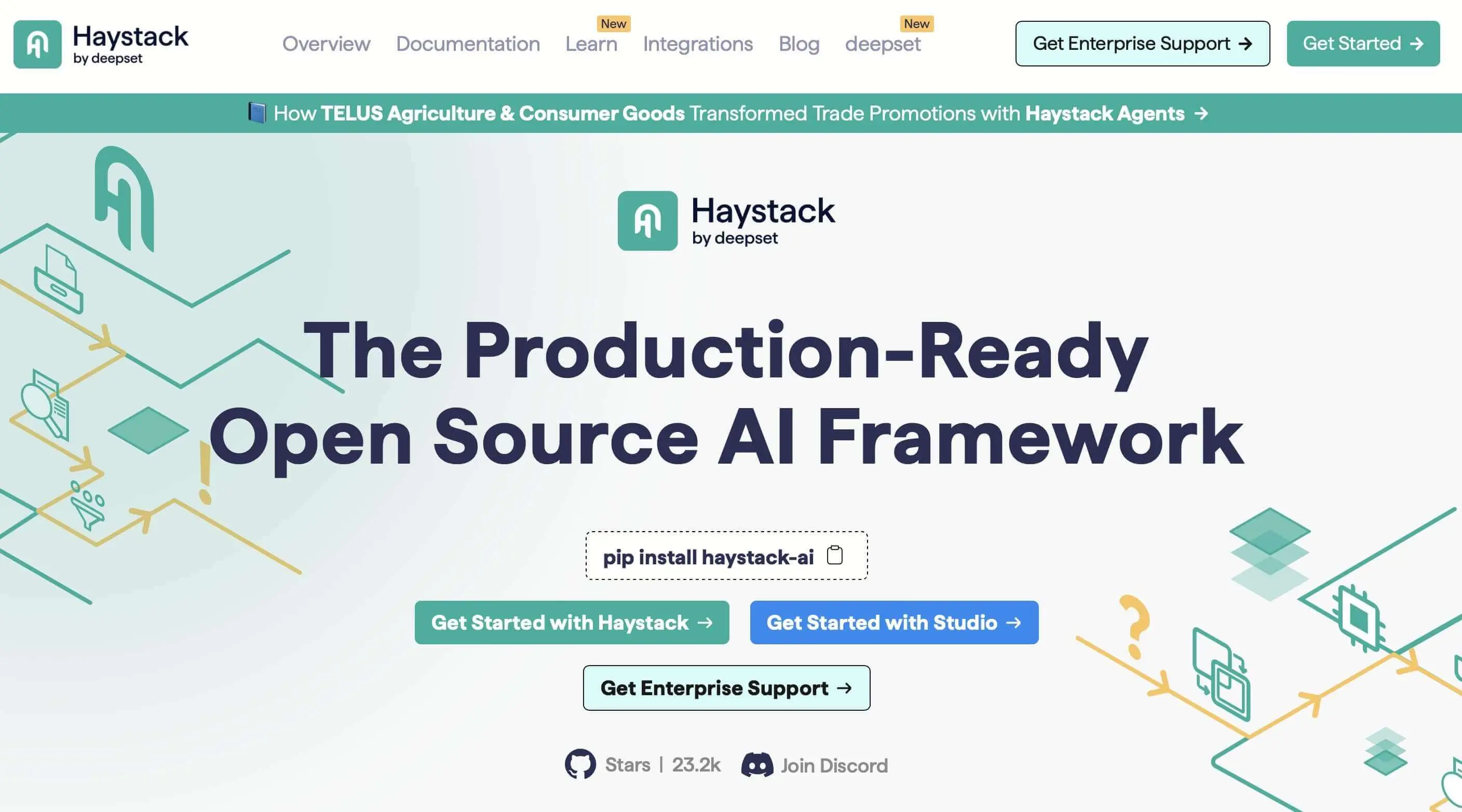Open the Learn menu
1462x812 pixels.
coord(590,44)
